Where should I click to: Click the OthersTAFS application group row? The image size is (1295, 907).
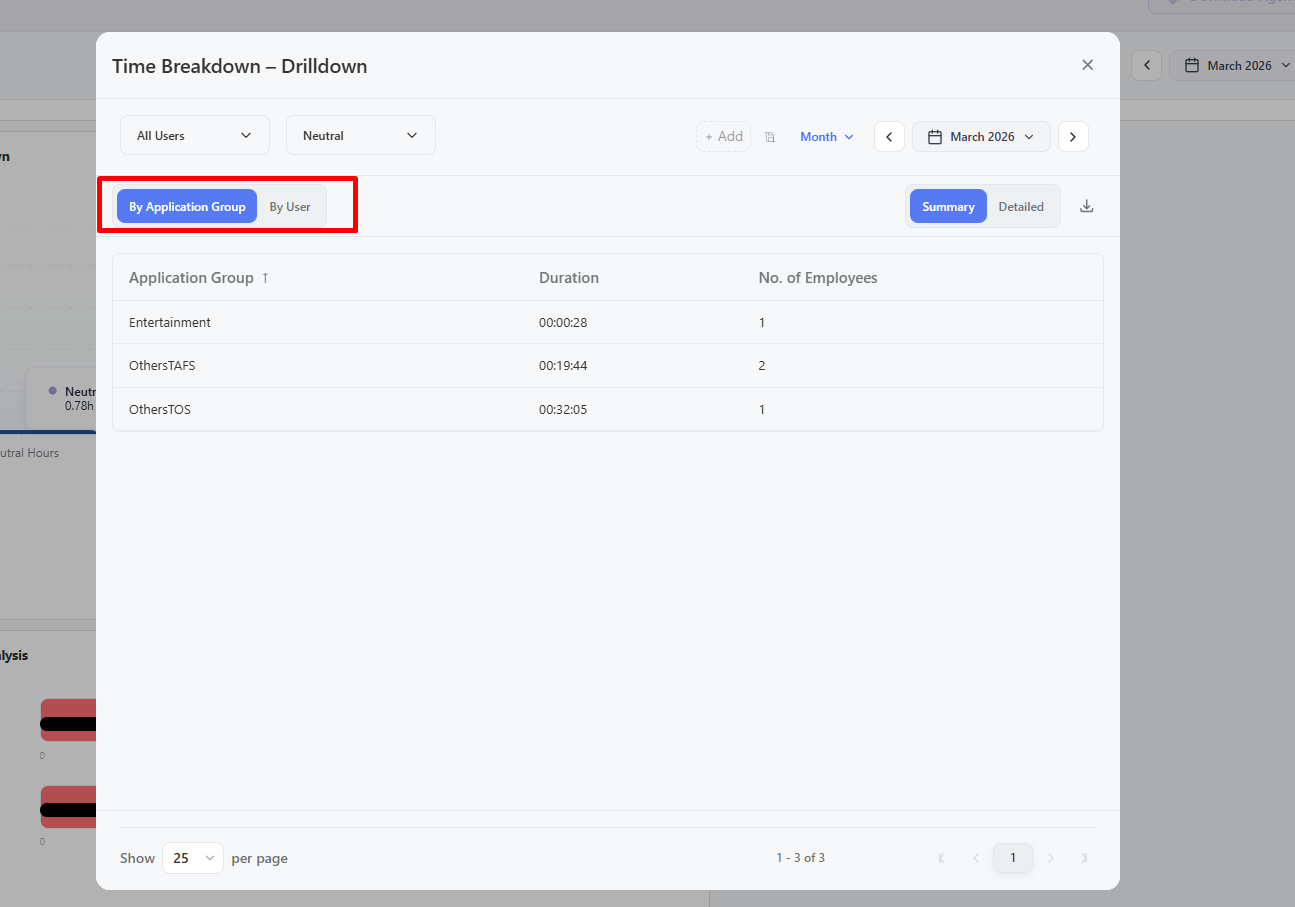pyautogui.click(x=608, y=366)
